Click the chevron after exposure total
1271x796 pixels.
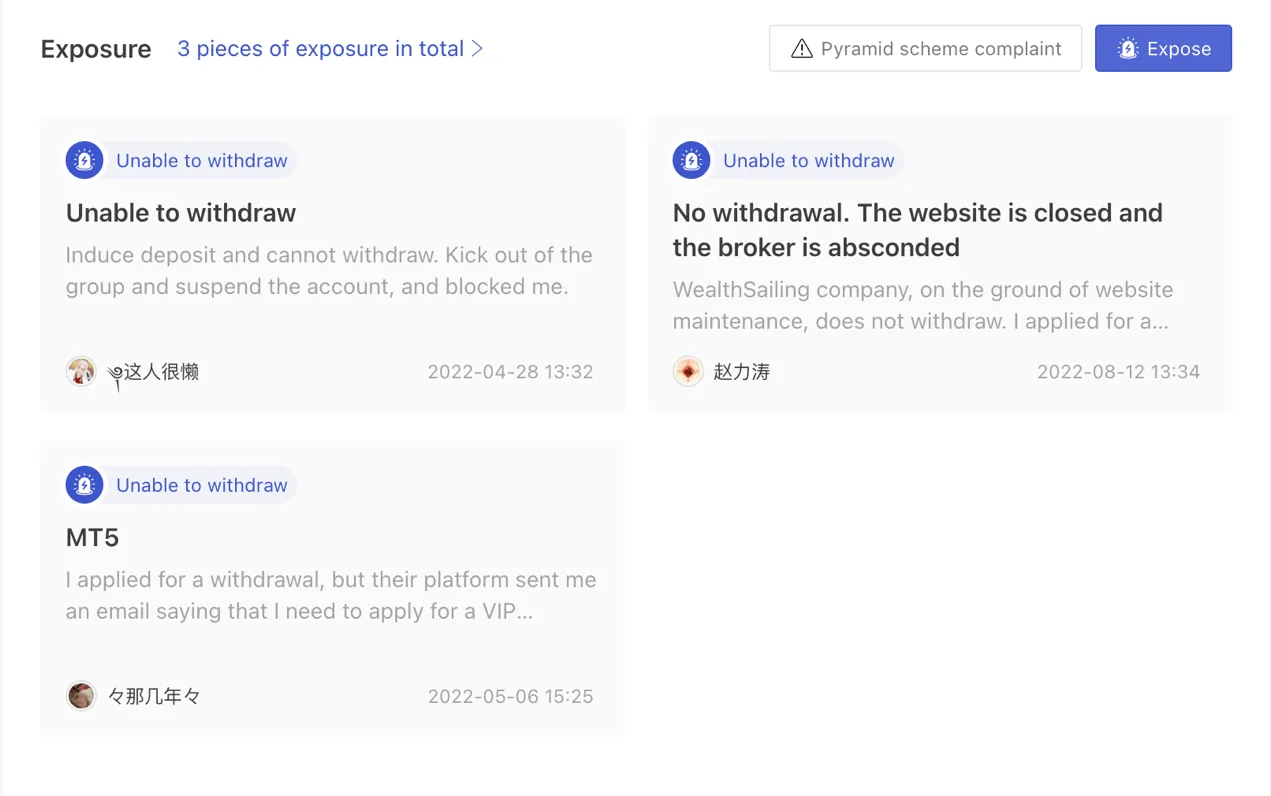coord(478,48)
